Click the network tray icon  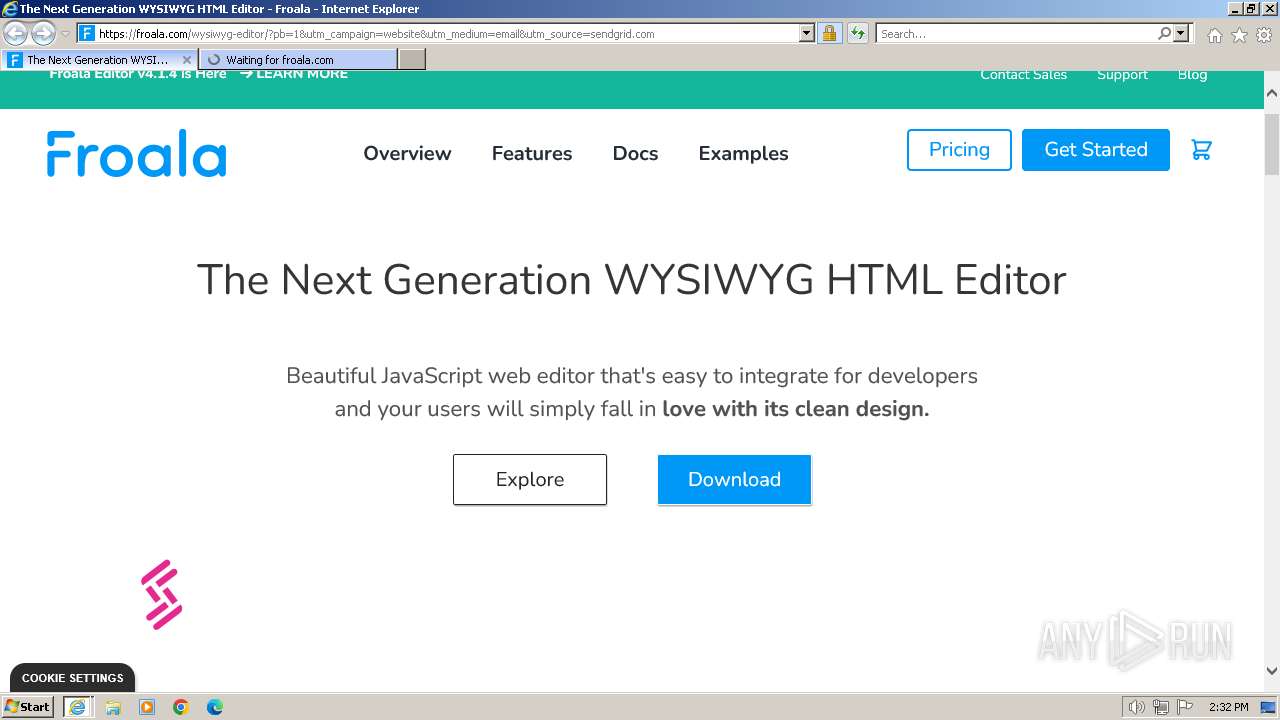click(1161, 707)
